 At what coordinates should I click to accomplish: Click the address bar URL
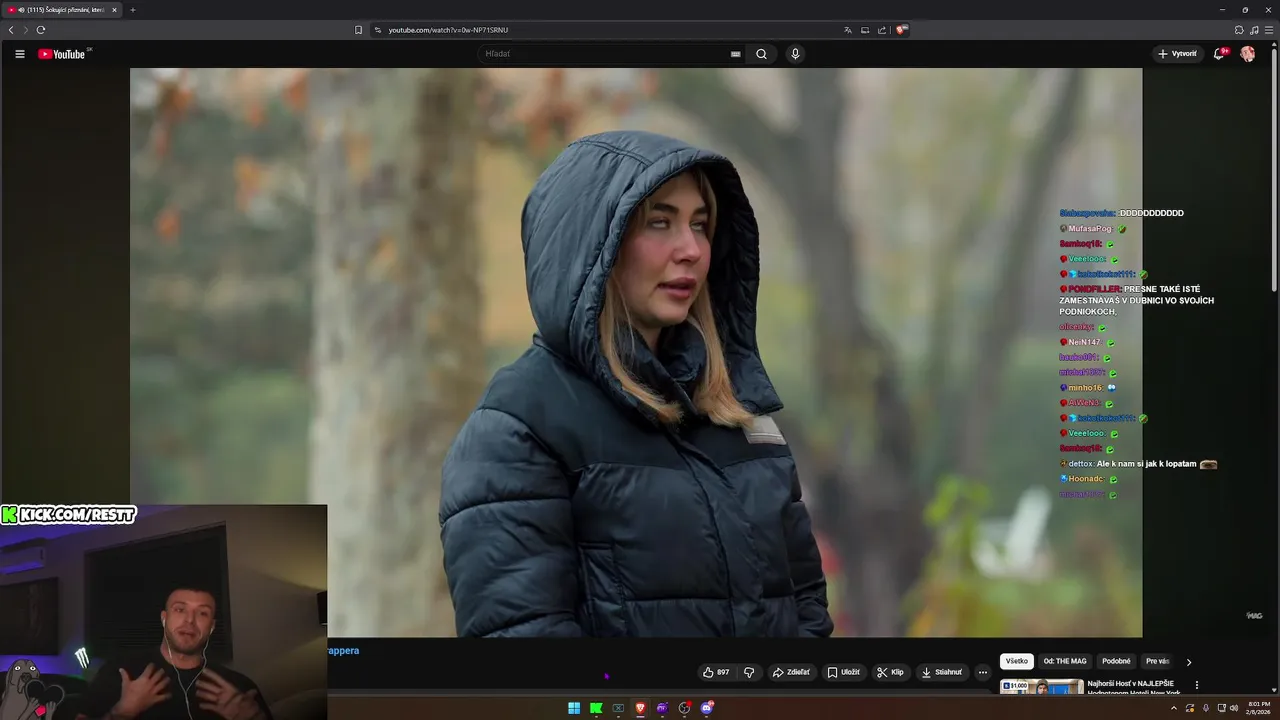[448, 30]
